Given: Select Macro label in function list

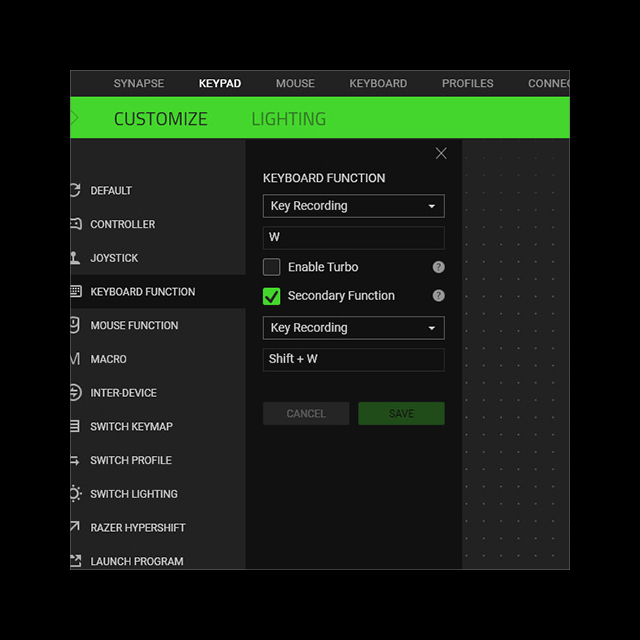Looking at the screenshot, I should (108, 359).
